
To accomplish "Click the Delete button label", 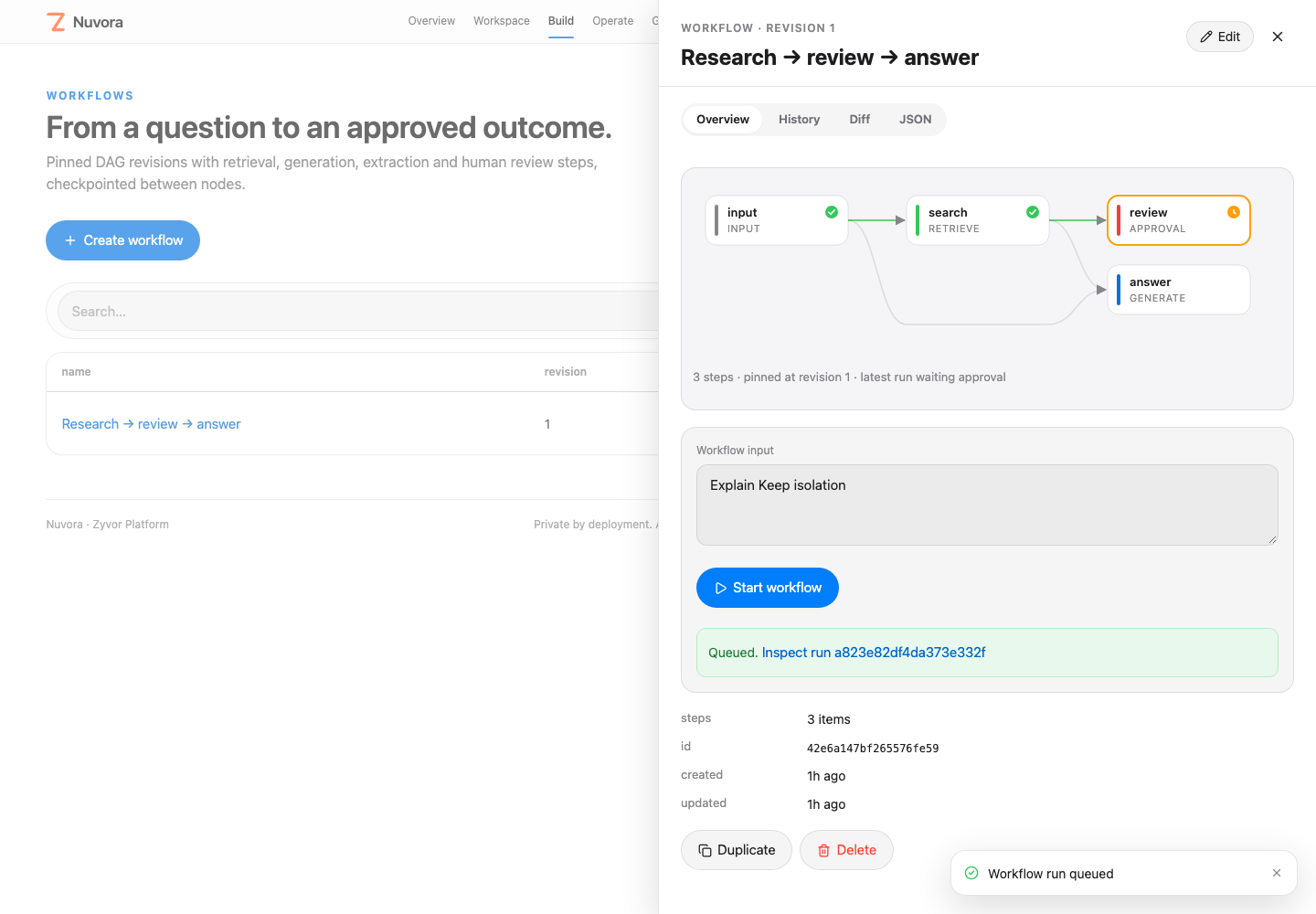I will pos(856,850).
